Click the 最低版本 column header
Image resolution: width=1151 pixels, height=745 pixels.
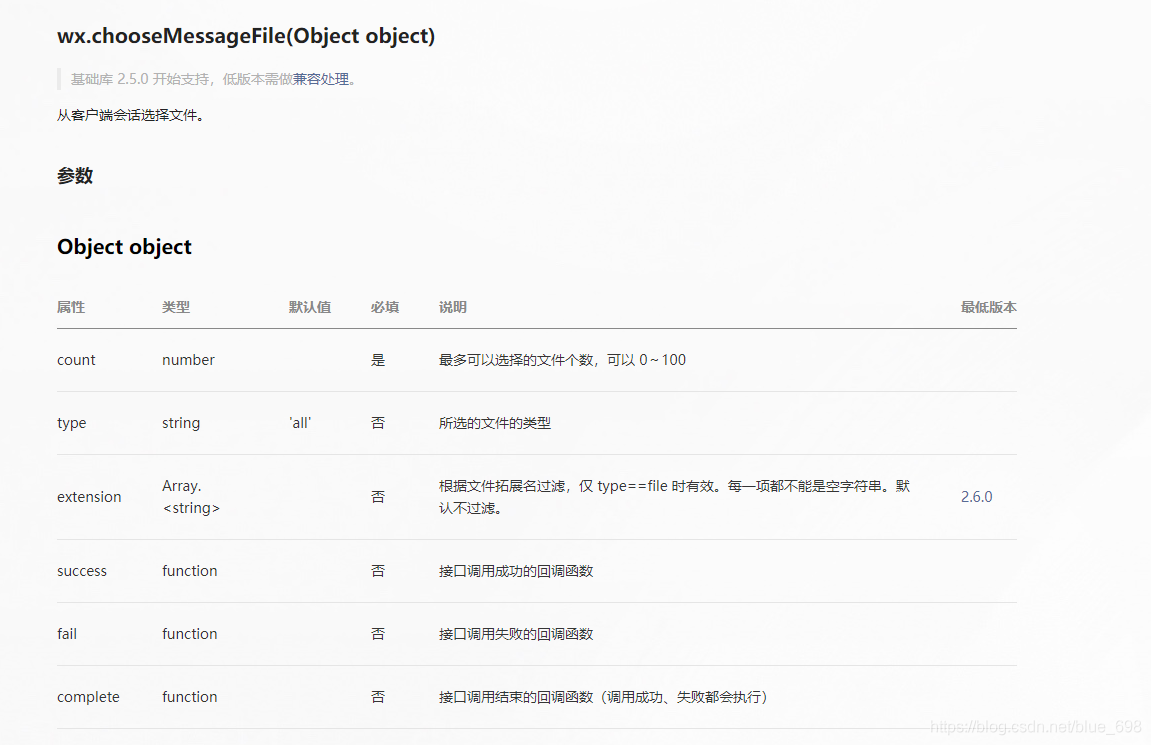[989, 308]
